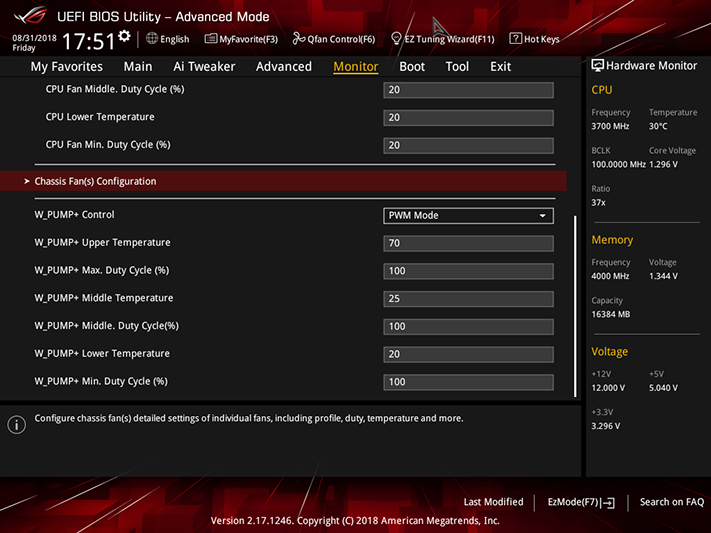Click the Memory frequency 4000 MHz value
711x533 pixels.
(610, 276)
